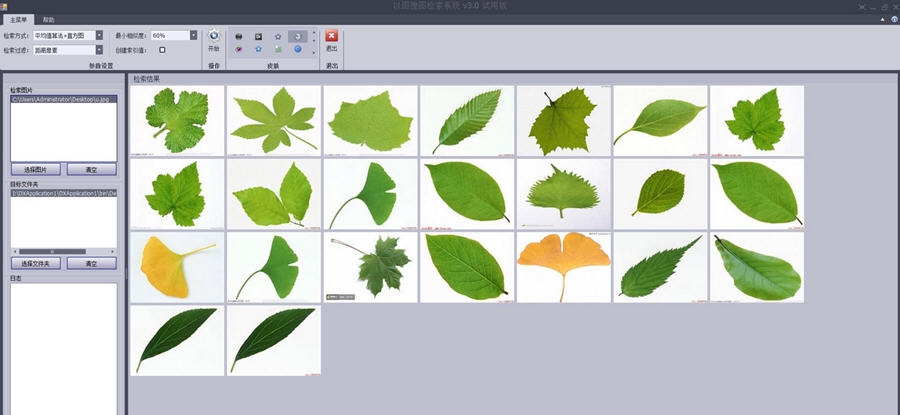Switch to the 帮助 tab
Image resolution: width=900 pixels, height=415 pixels.
pos(49,19)
